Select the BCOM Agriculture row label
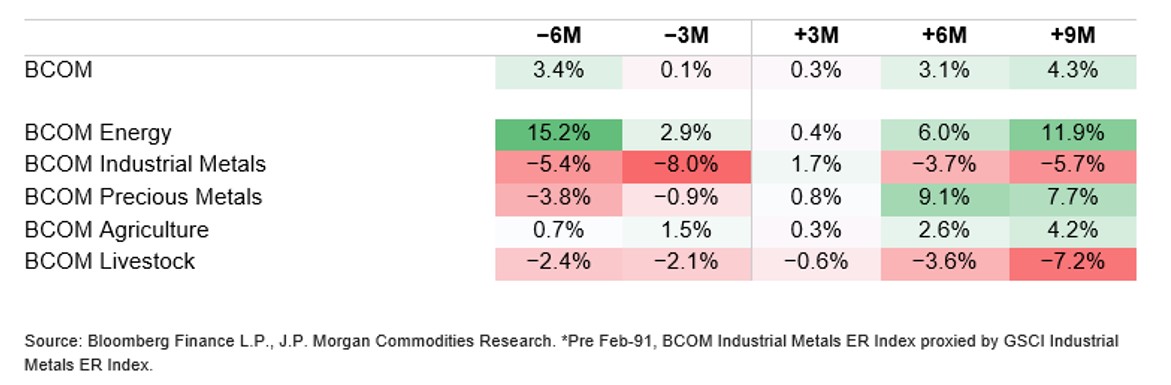 tap(117, 229)
